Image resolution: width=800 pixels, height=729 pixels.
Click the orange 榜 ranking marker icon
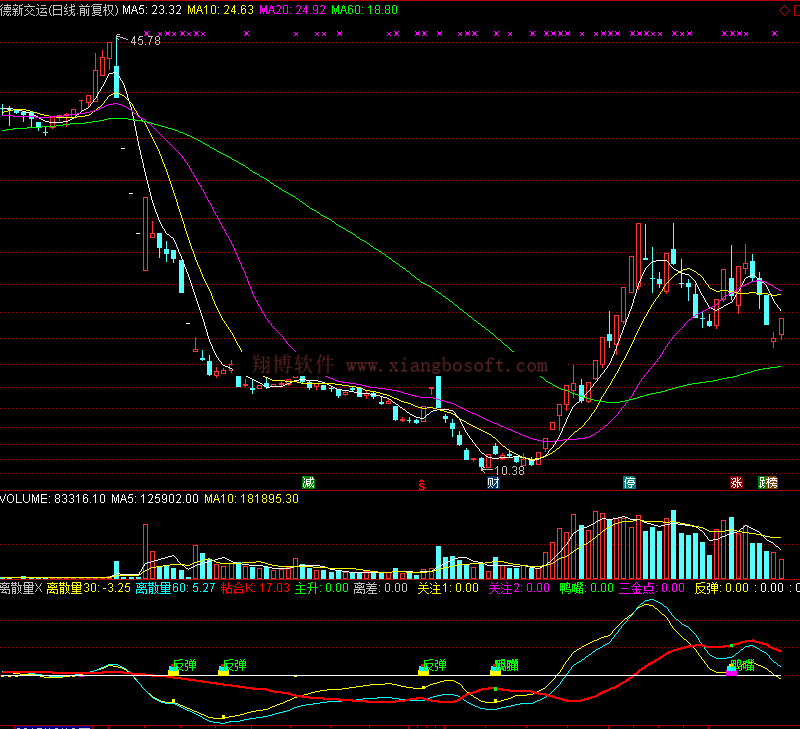click(x=773, y=483)
